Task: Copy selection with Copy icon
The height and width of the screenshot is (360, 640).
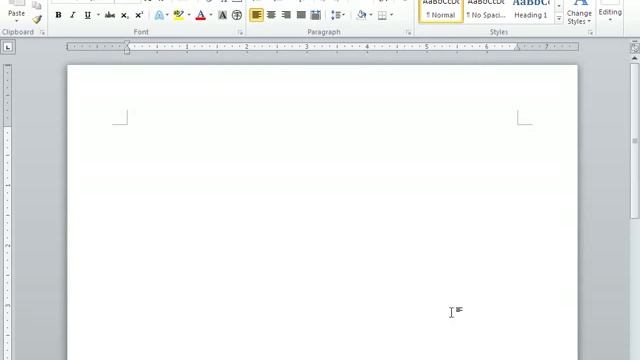Action: coord(37,5)
